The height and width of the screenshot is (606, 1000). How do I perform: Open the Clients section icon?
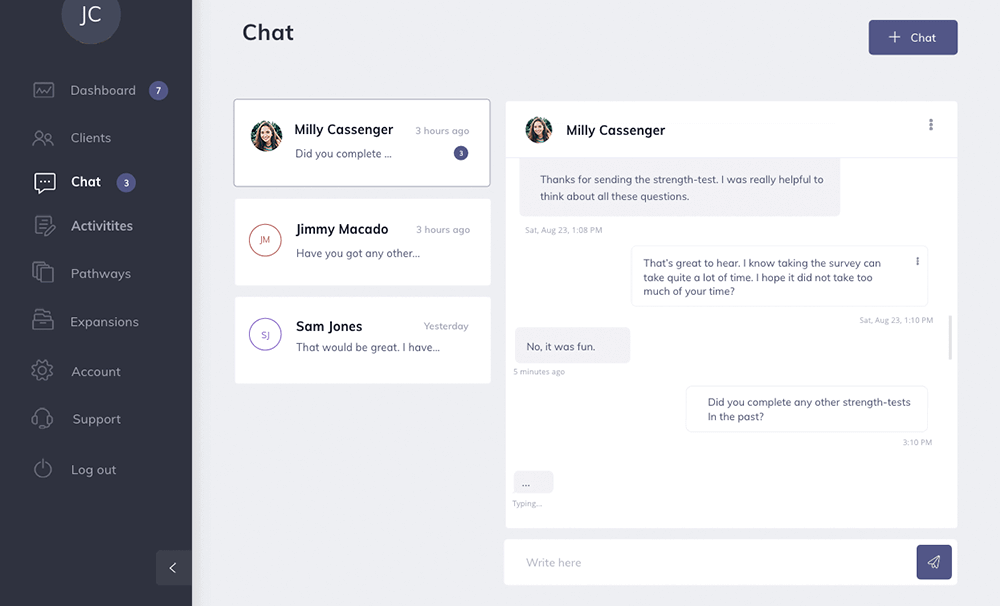[x=44, y=137]
